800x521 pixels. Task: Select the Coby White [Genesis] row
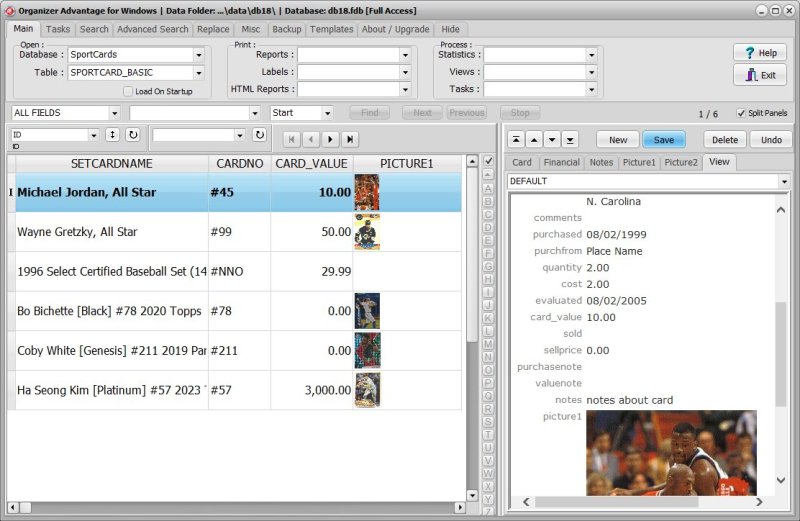[x=238, y=351]
